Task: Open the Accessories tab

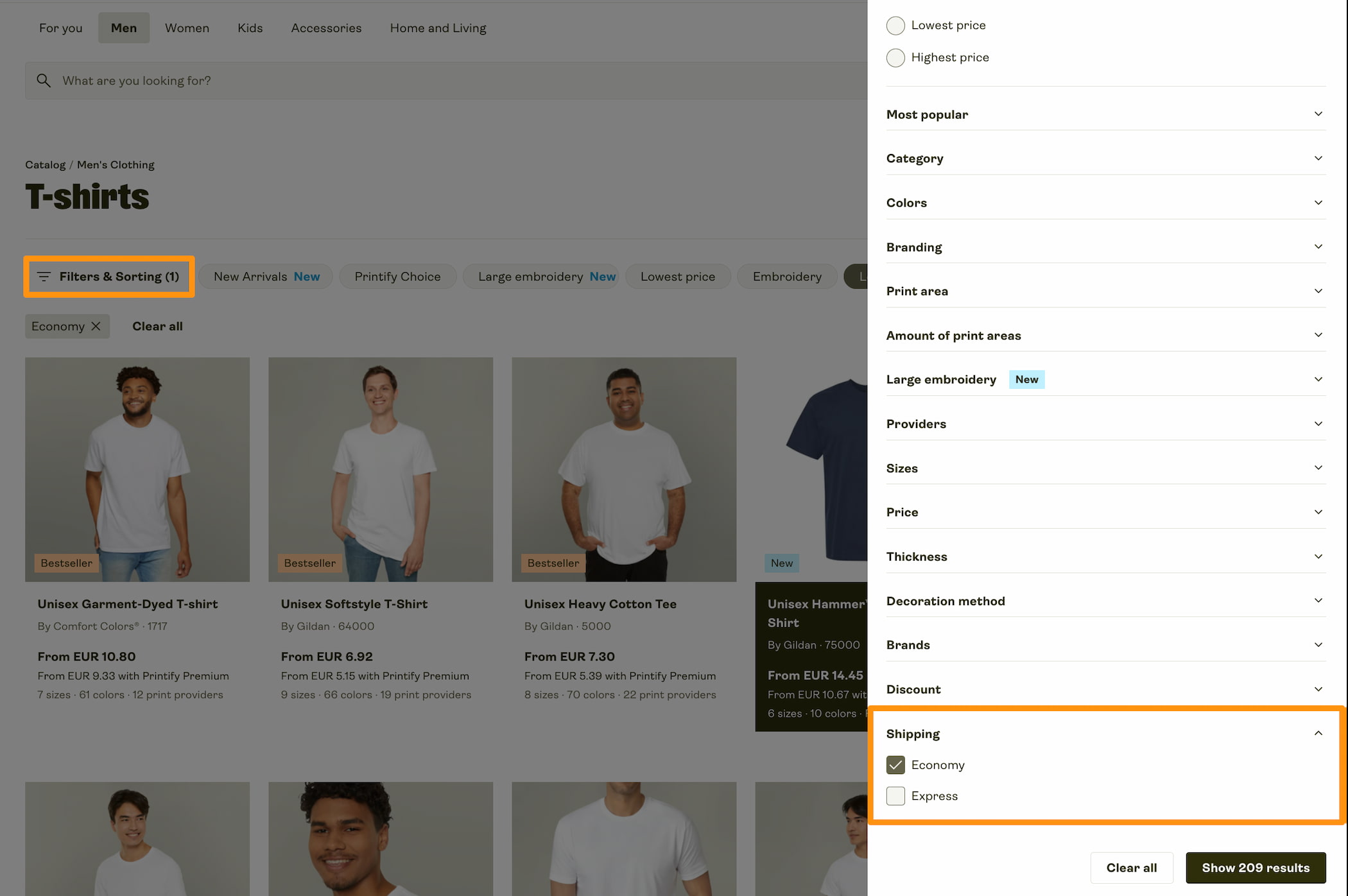Action: click(x=326, y=28)
